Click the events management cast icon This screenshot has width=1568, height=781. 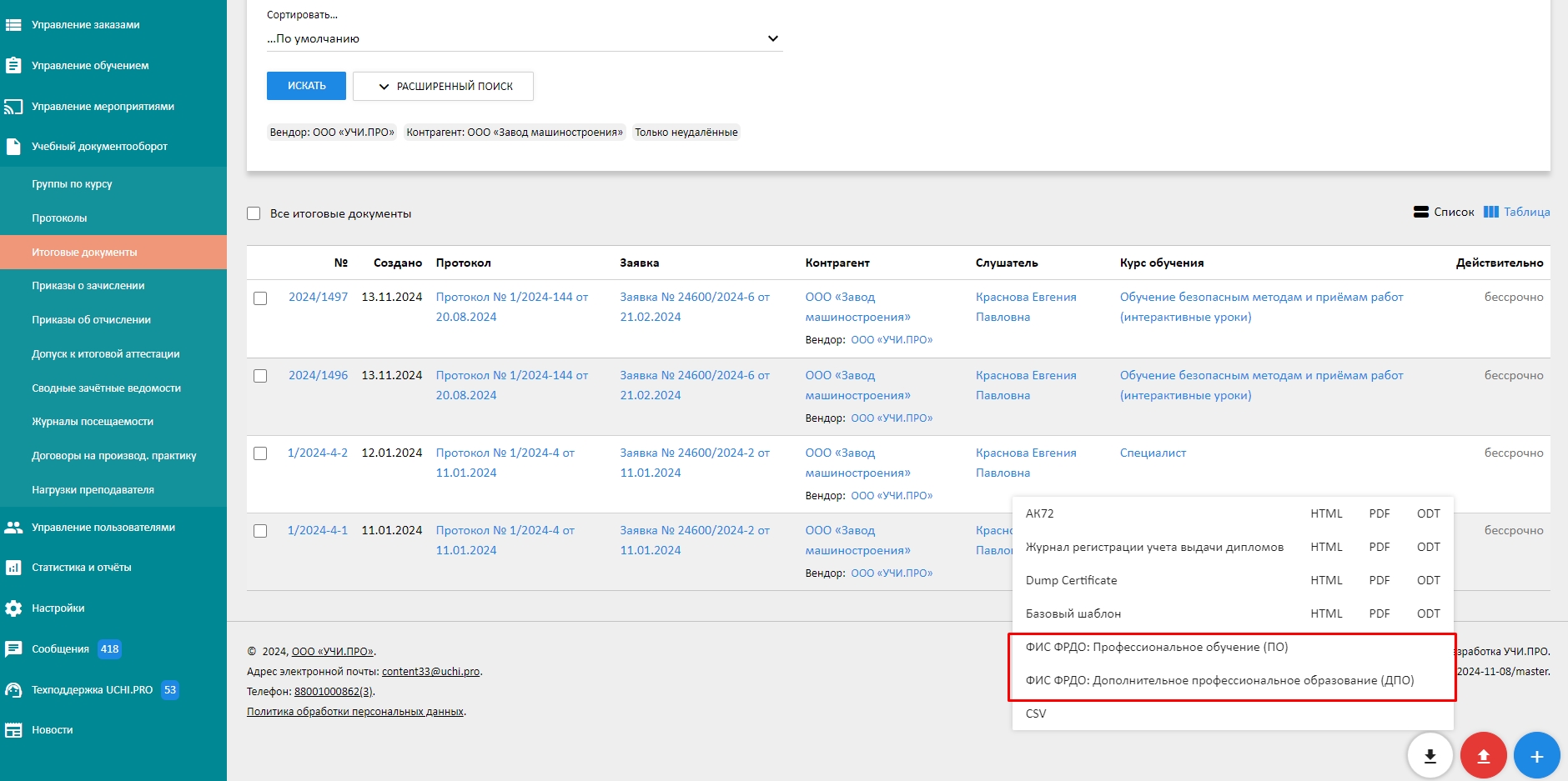pyautogui.click(x=13, y=107)
